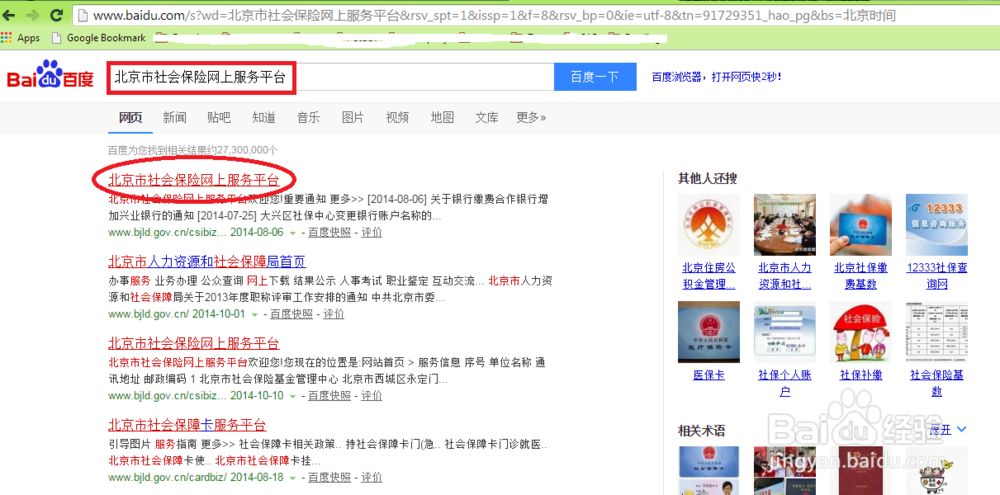The width and height of the screenshot is (1000, 495).
Task: Open 北京市人力资源和社会保障局首页 result
Action: click(207, 262)
